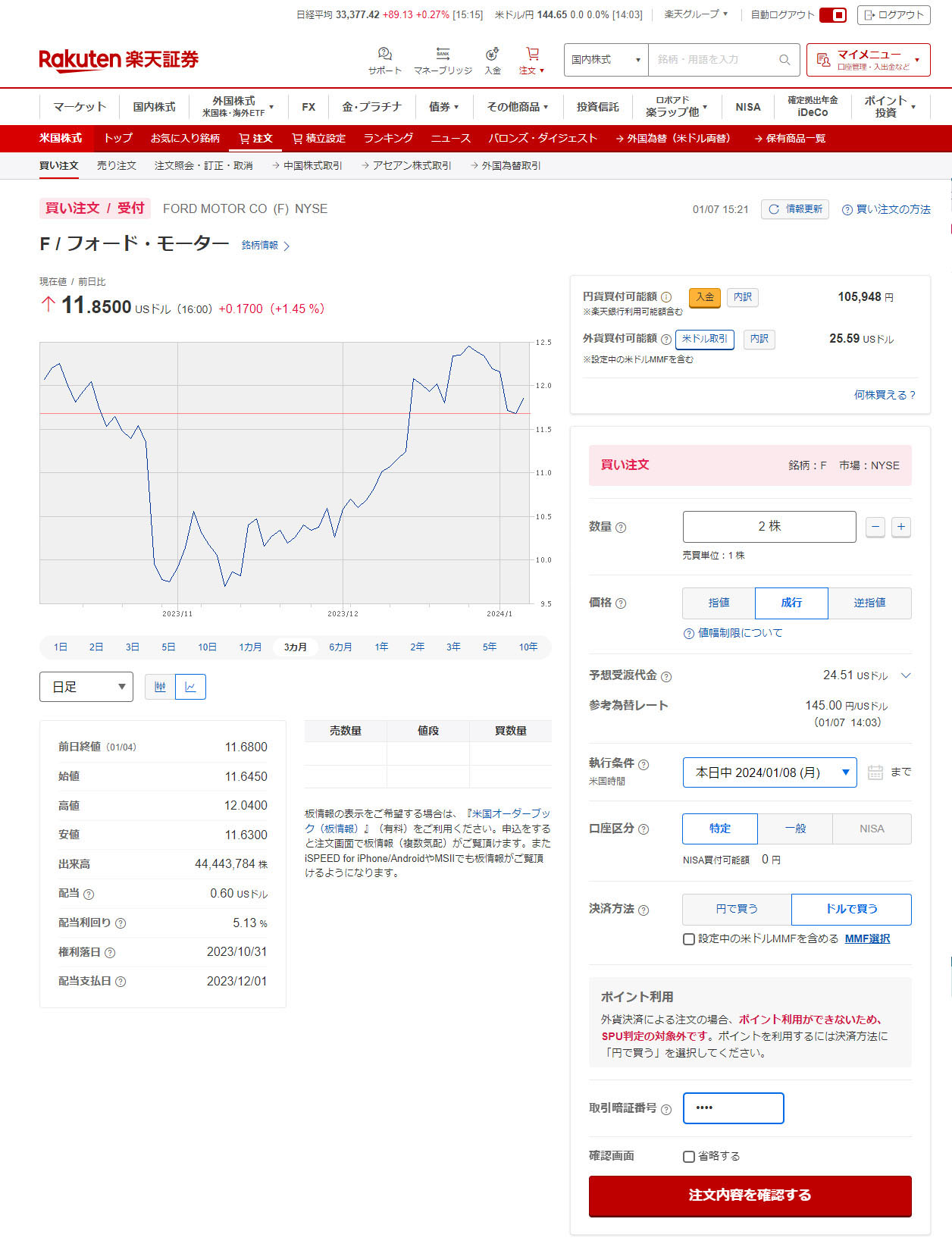This screenshot has width=952, height=1247.
Task: Click the 何株買える？ link
Action: coord(885,395)
